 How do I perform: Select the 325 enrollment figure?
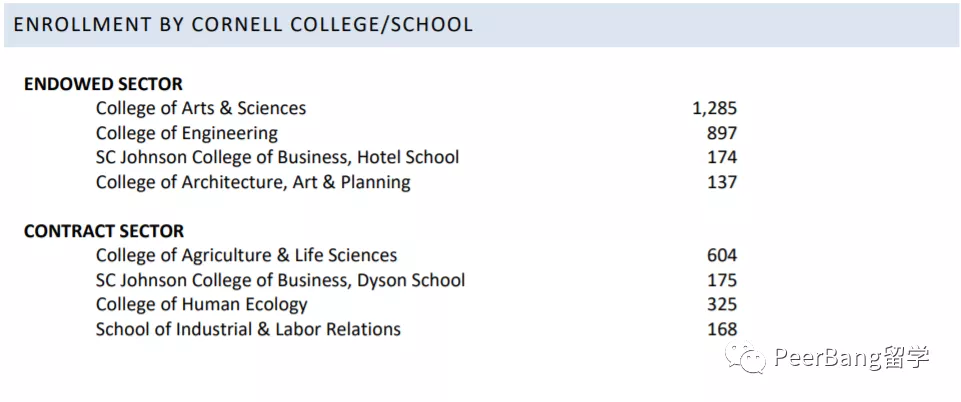[x=721, y=304]
